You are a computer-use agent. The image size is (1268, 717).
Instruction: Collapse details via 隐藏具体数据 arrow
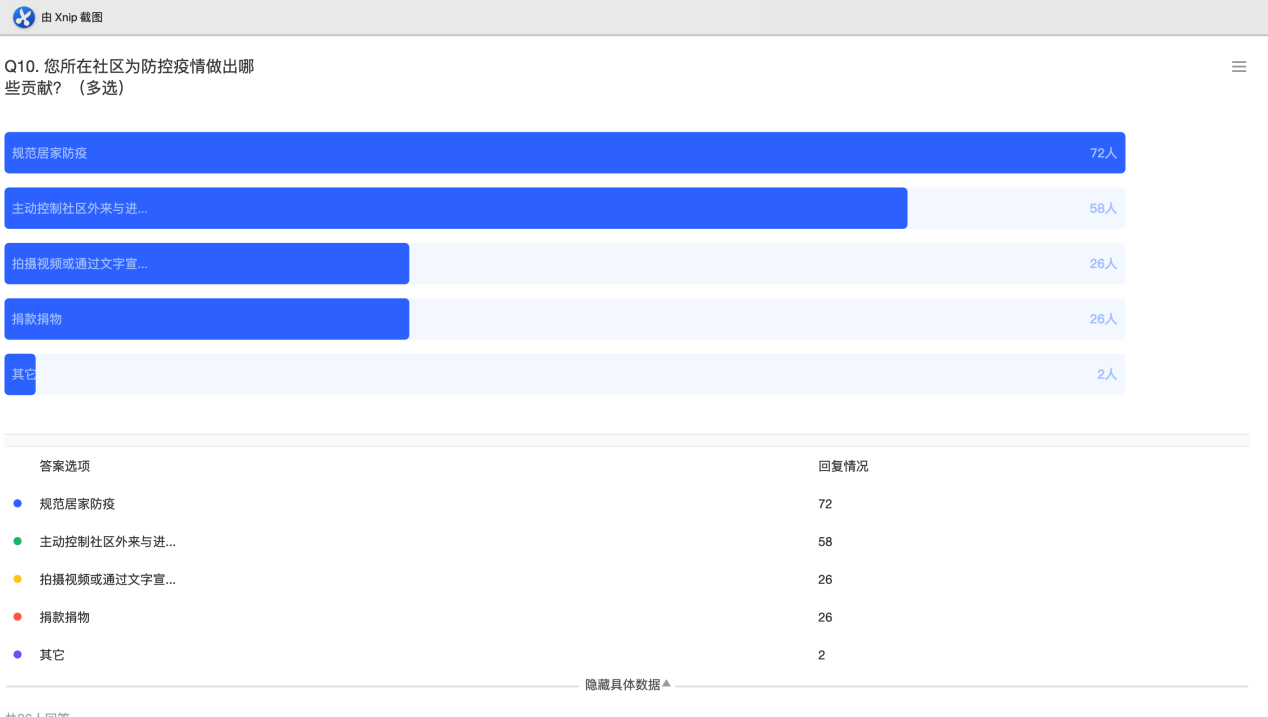[x=666, y=684]
